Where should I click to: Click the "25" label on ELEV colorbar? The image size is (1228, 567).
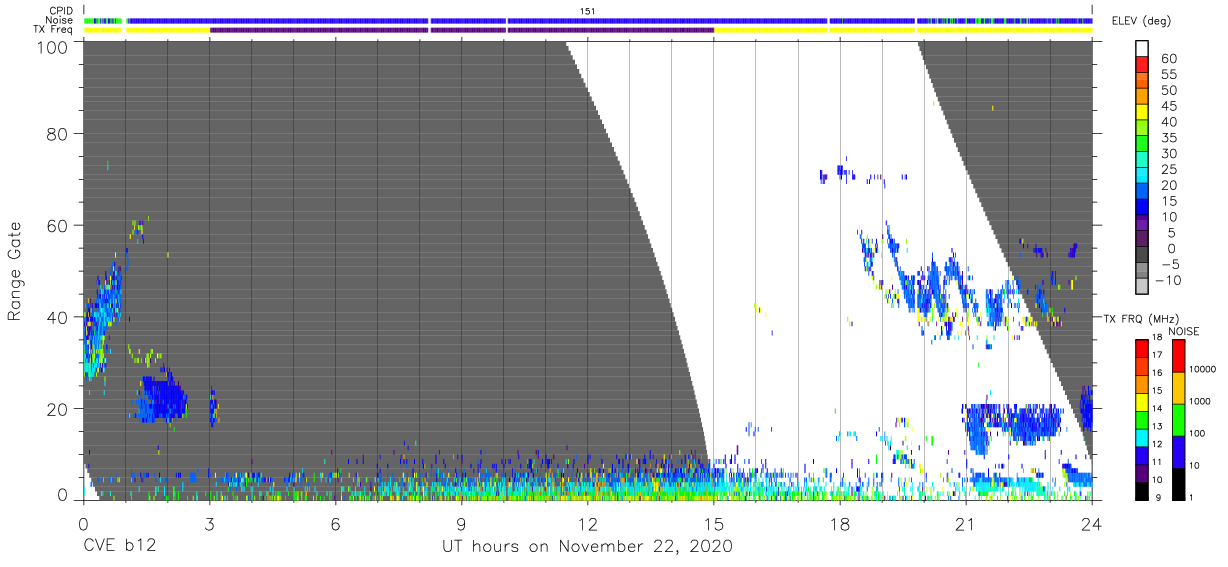(1169, 169)
